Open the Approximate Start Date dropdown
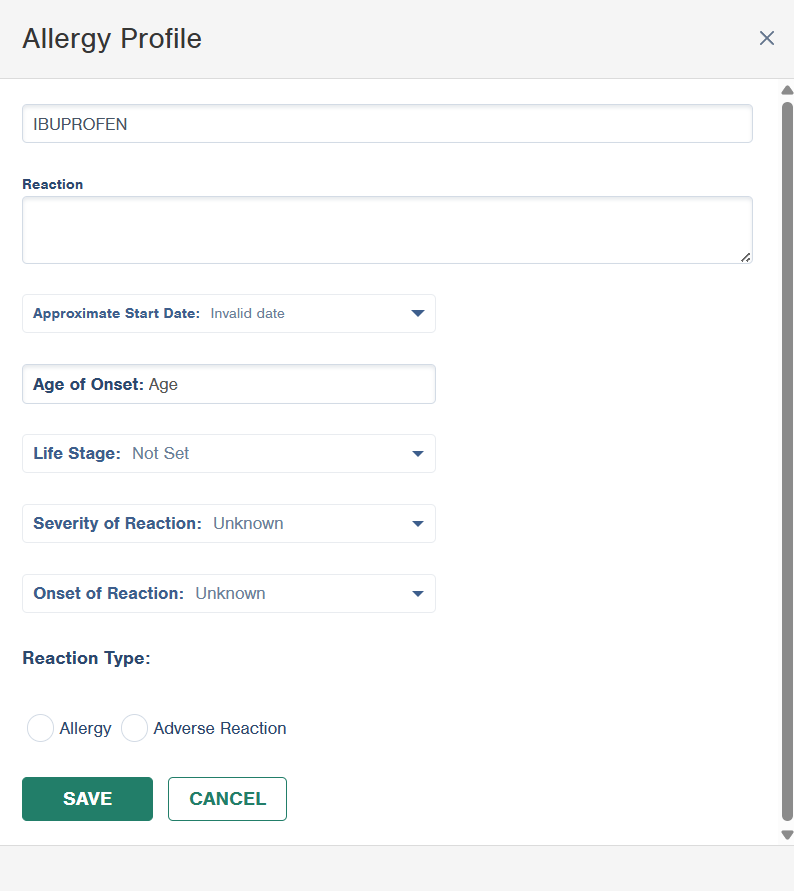The image size is (794, 891). click(228, 314)
